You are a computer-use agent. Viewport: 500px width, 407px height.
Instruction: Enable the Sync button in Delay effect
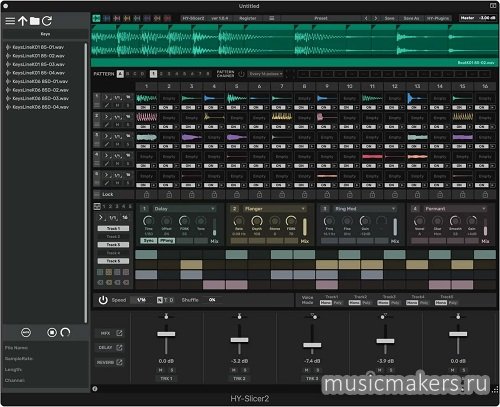[148, 241]
